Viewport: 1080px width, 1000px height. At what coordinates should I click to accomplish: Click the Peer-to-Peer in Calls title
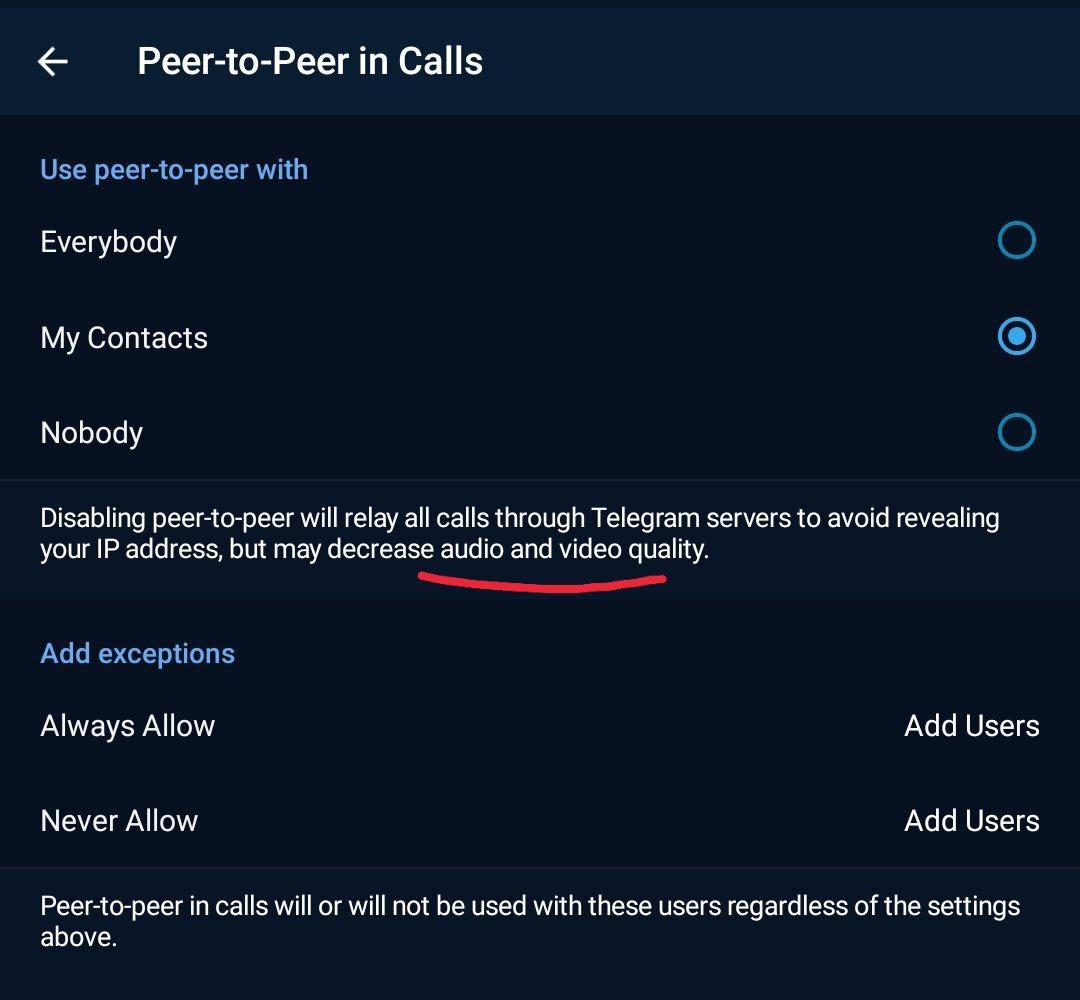coord(310,62)
